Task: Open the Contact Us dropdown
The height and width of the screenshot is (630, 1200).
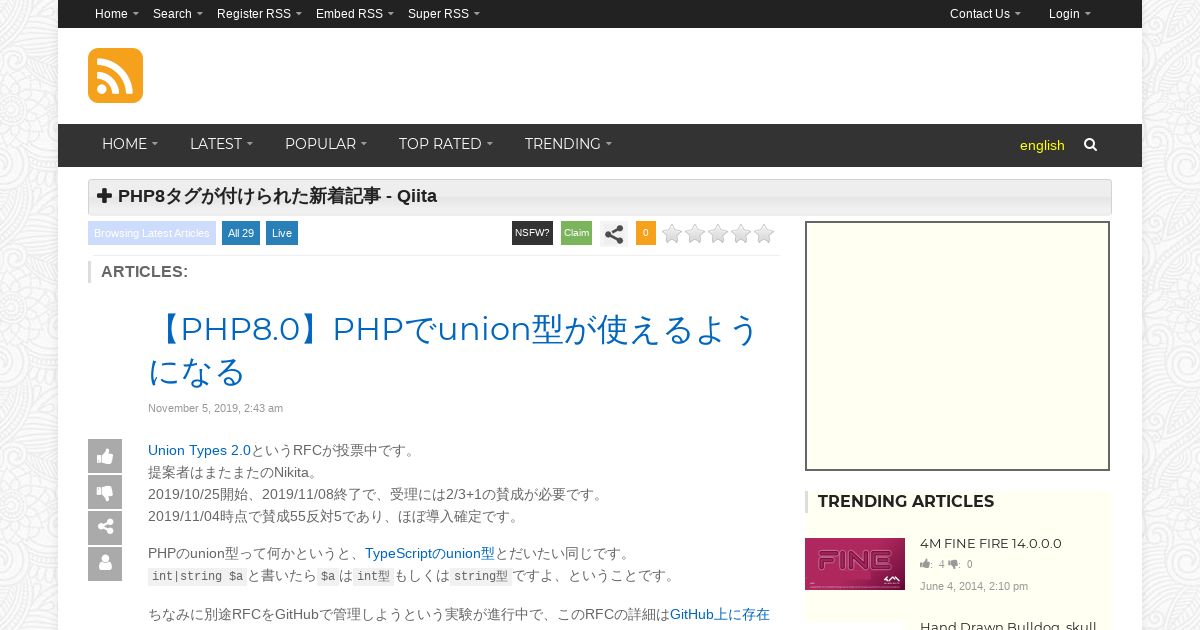Action: [x=985, y=14]
